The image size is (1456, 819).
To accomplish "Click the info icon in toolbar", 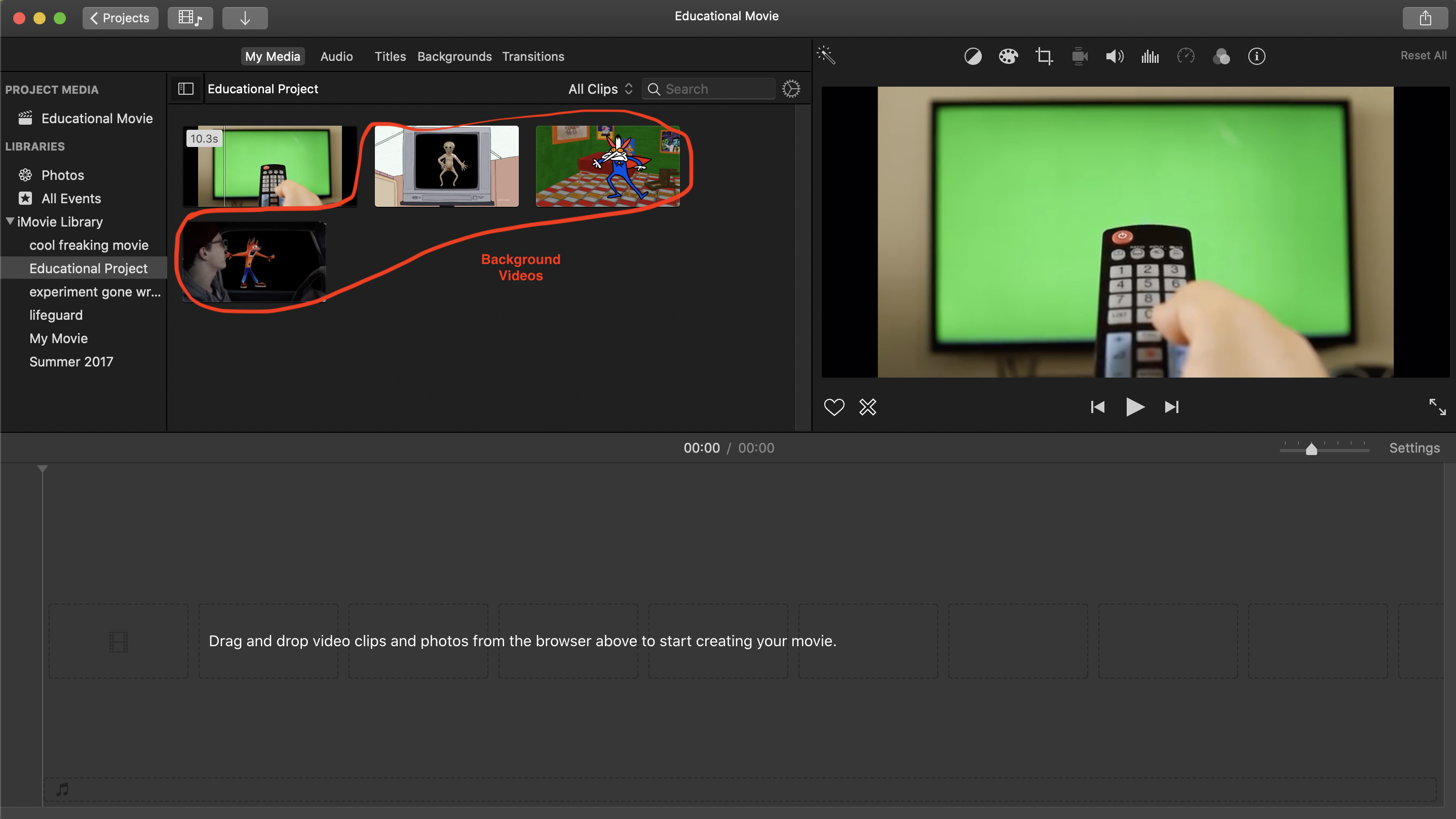I will tap(1257, 56).
